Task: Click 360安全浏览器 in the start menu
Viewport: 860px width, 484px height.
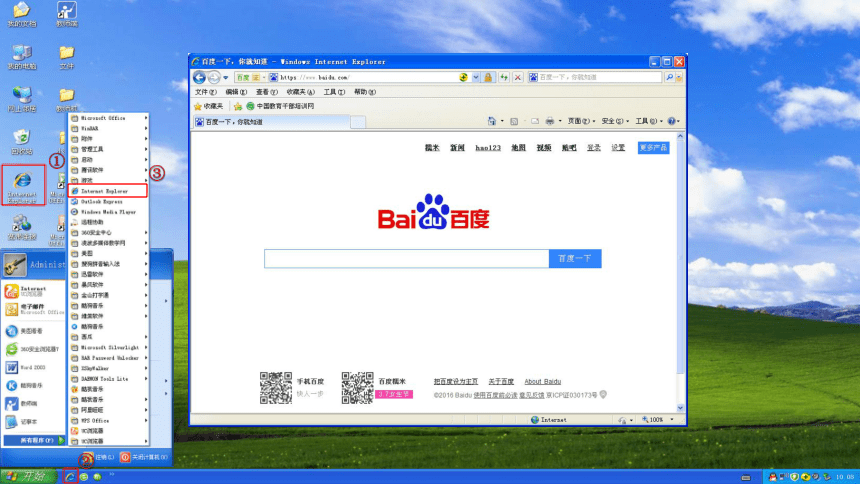Action: (33, 349)
